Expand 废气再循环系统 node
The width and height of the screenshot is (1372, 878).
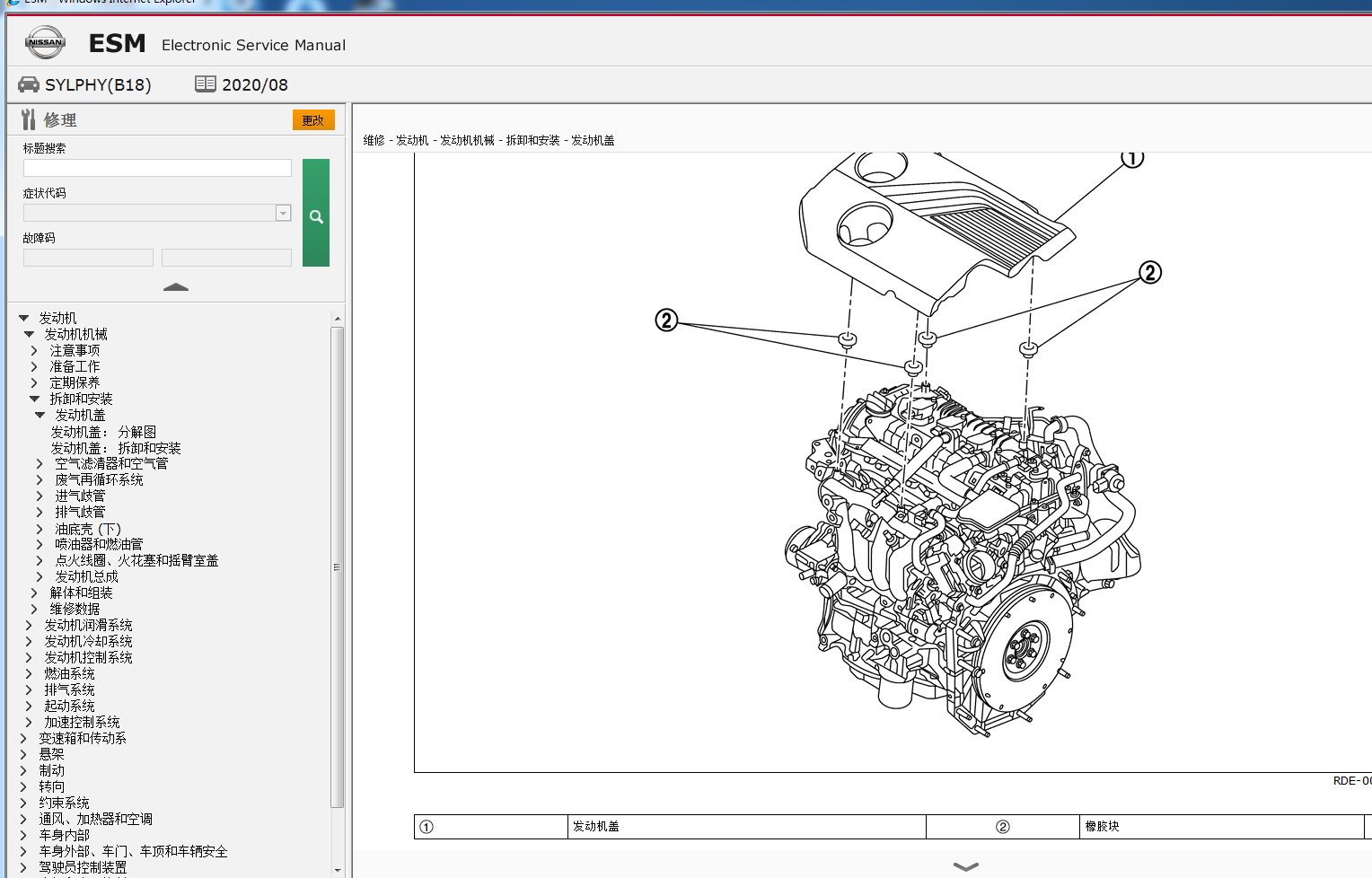click(x=40, y=479)
